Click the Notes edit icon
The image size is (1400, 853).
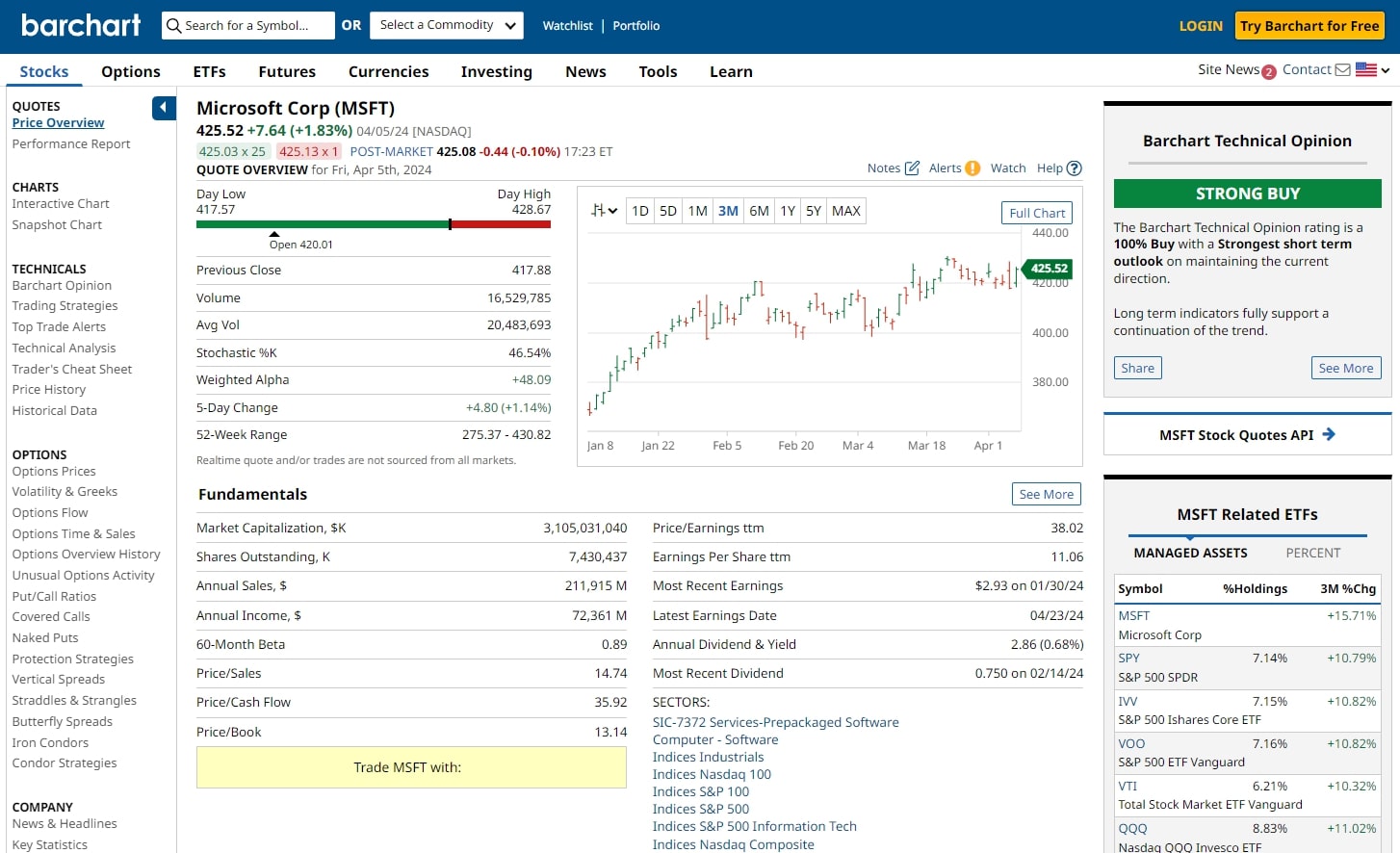click(912, 168)
